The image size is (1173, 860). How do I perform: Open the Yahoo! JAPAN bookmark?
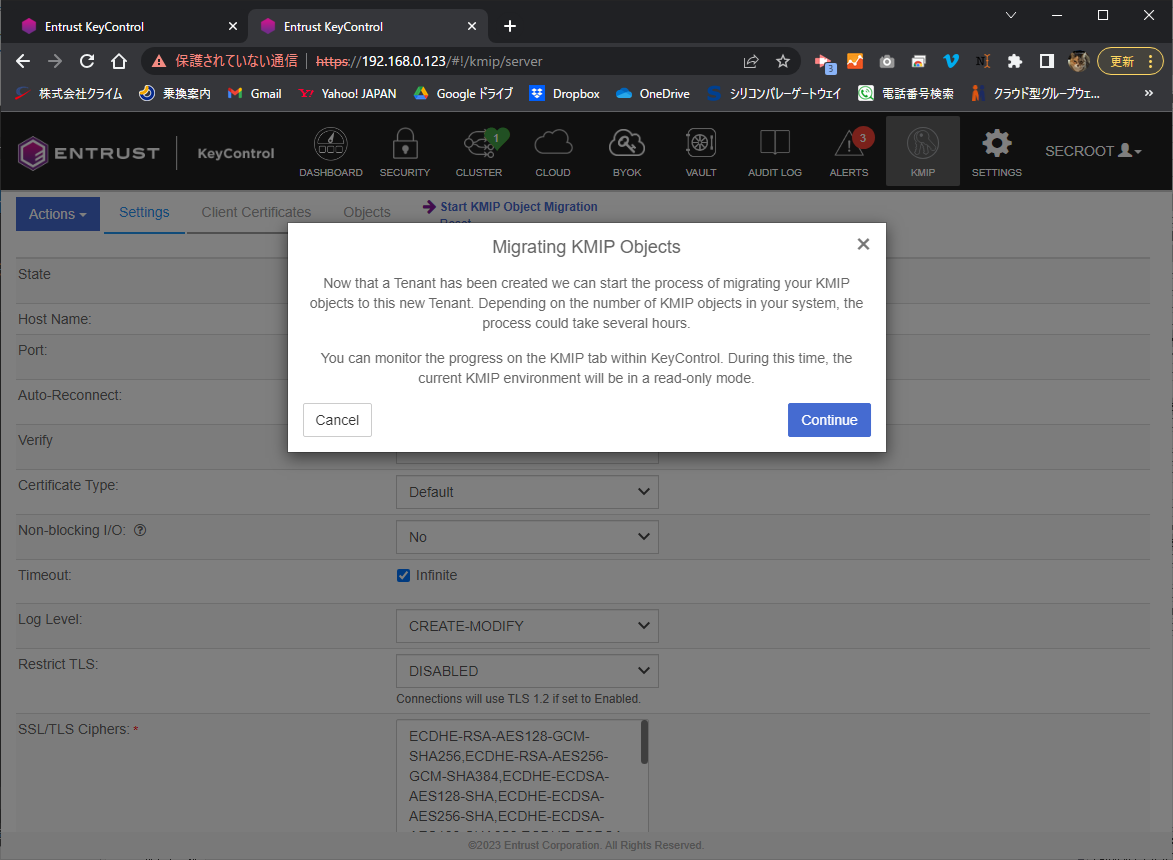pos(348,93)
